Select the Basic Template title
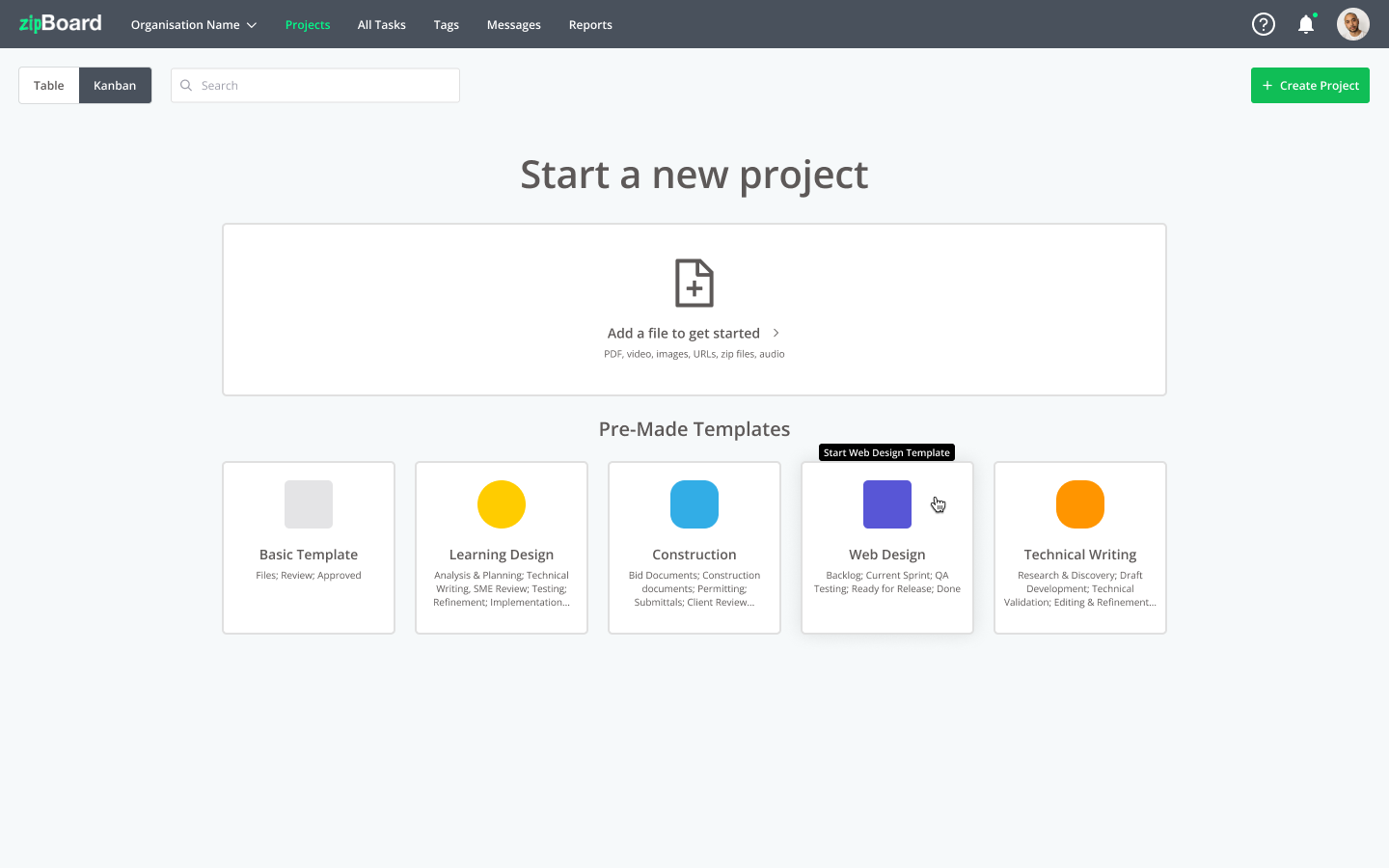Image resolution: width=1389 pixels, height=868 pixels. coord(309,555)
